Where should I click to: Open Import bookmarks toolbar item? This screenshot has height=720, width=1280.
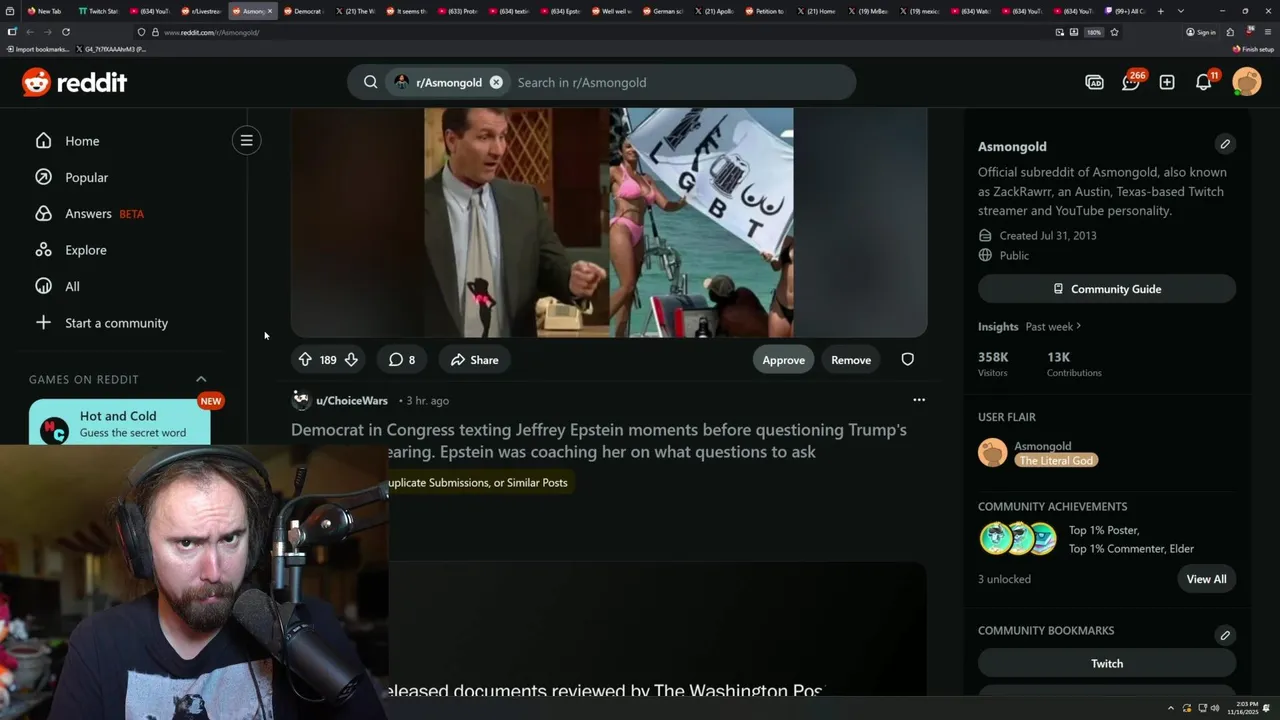(38, 49)
